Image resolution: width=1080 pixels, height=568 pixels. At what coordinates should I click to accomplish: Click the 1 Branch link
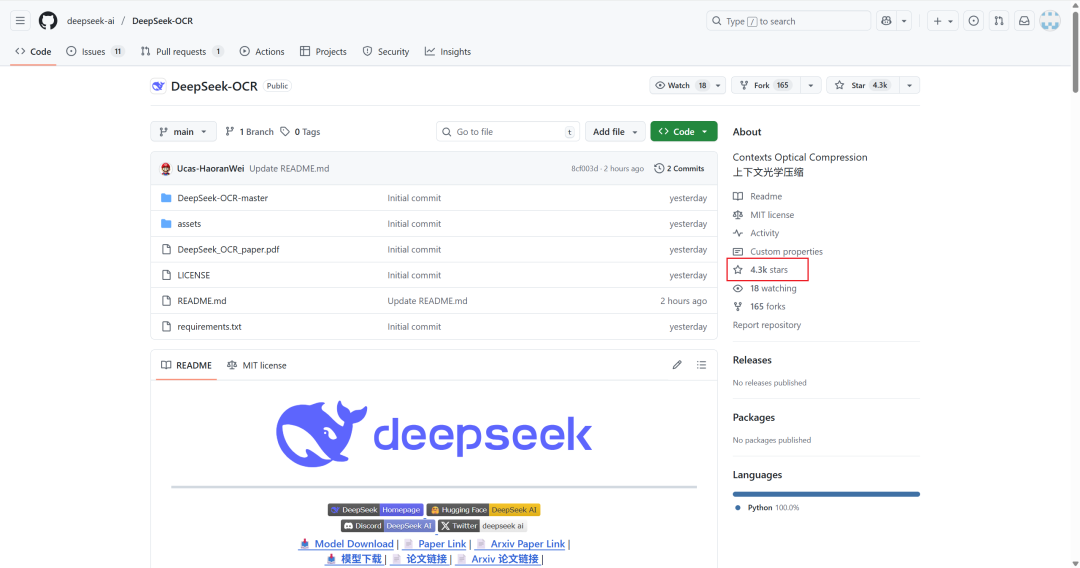(x=249, y=132)
